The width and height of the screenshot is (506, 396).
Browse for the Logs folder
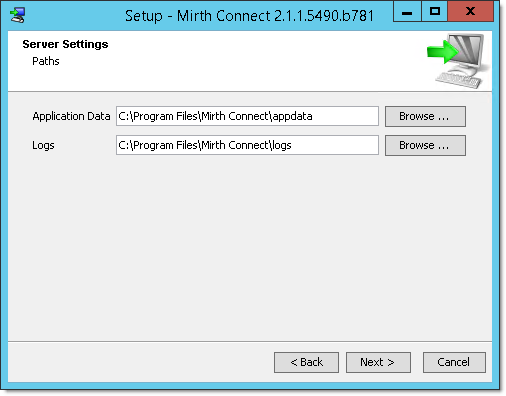(425, 145)
